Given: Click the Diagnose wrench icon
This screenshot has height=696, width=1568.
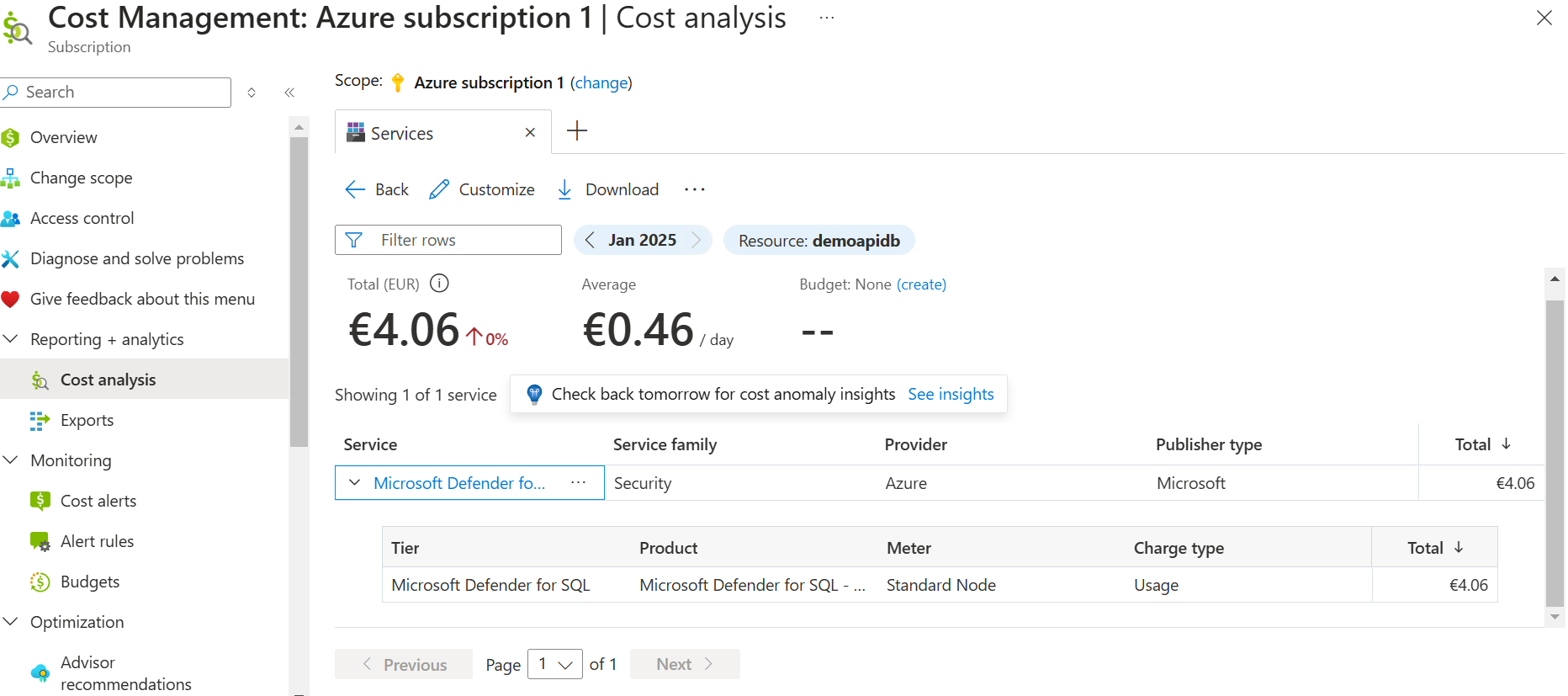Looking at the screenshot, I should coord(10,259).
